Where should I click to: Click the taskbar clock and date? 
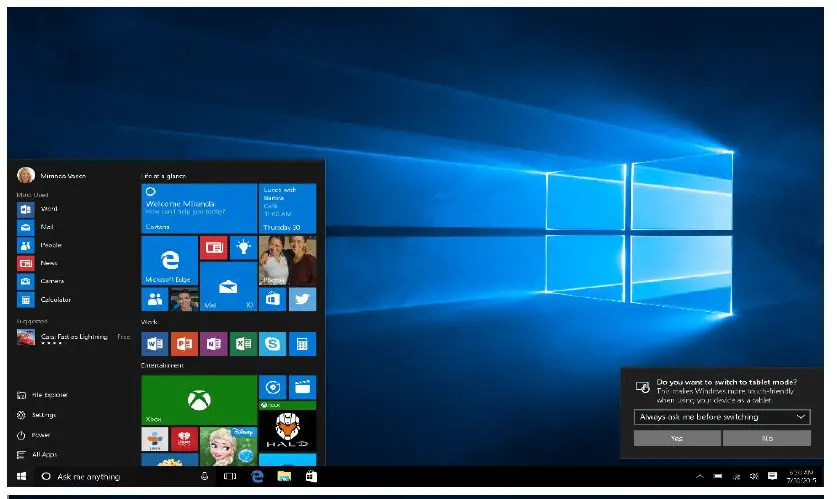click(x=801, y=476)
